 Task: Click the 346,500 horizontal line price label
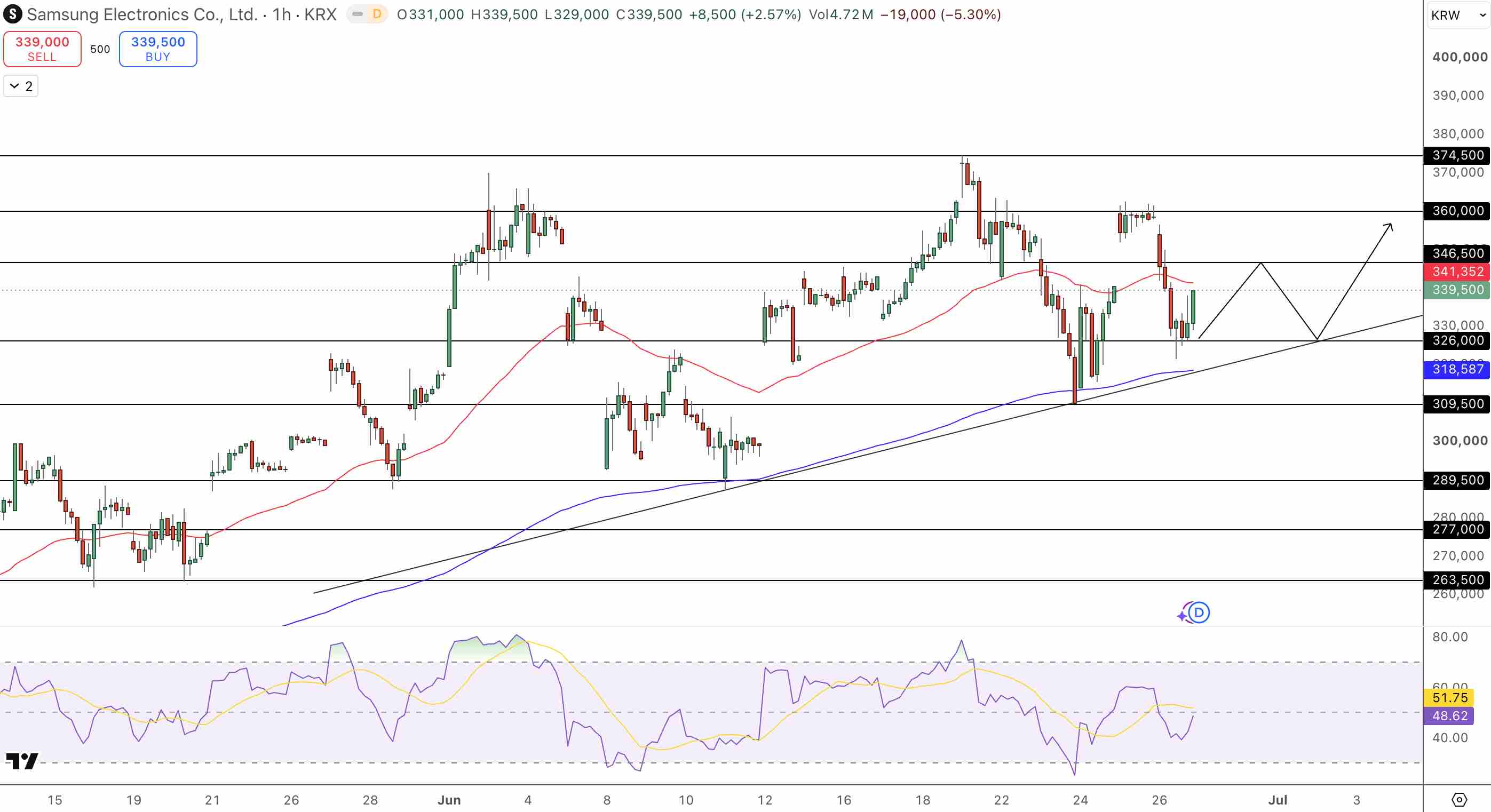(x=1457, y=253)
